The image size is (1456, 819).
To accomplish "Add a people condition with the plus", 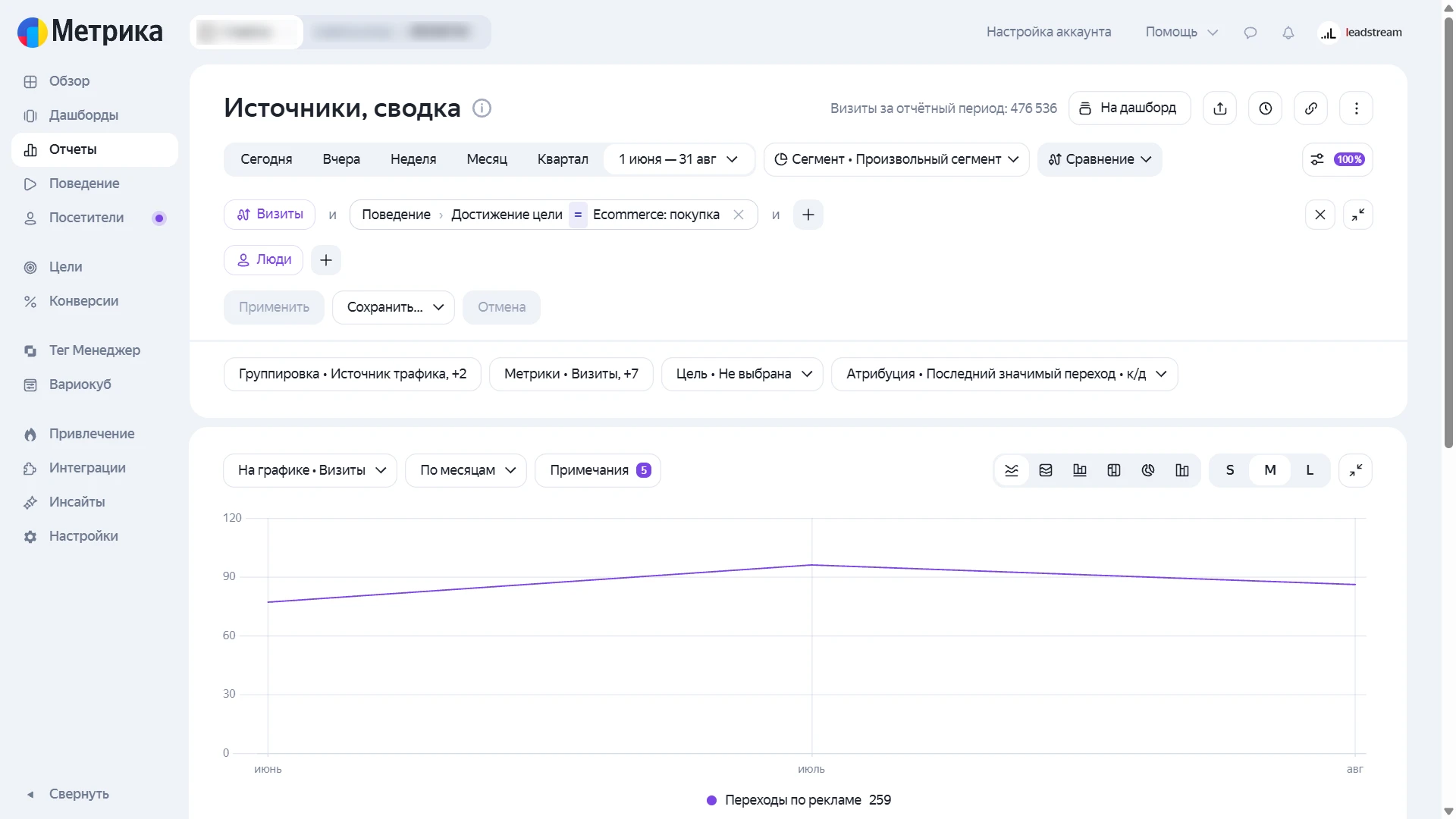I will 326,260.
